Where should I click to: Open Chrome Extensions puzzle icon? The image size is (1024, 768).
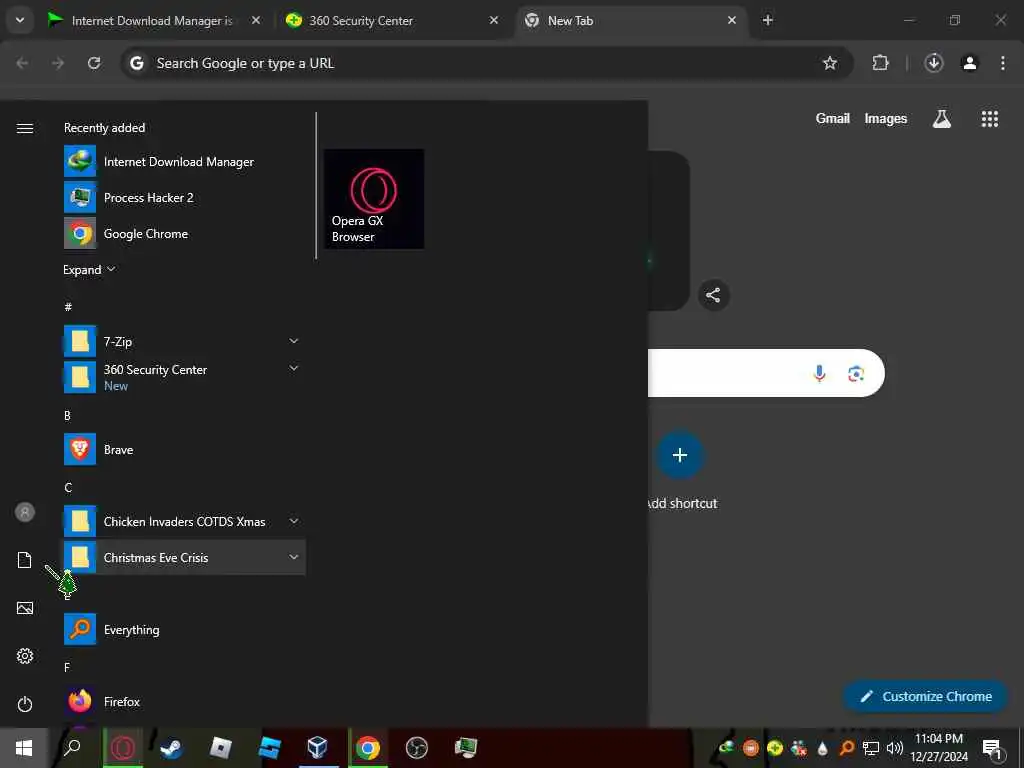880,63
